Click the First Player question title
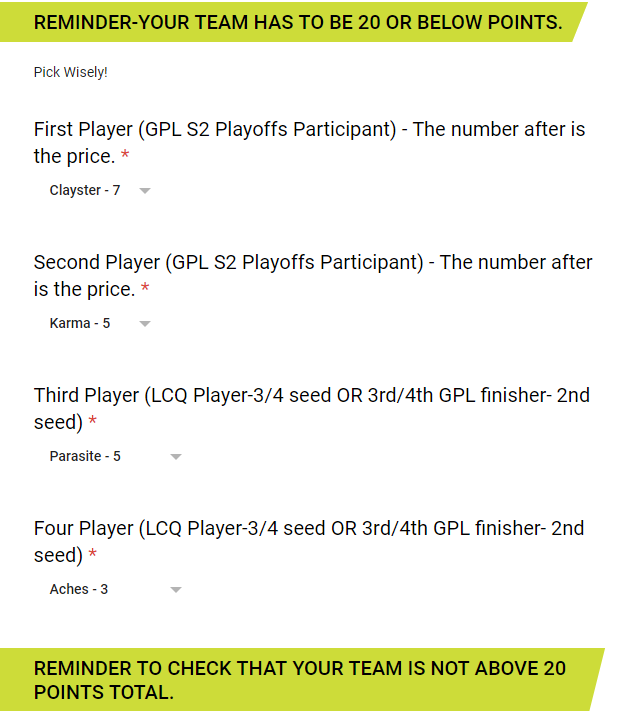 pos(309,142)
